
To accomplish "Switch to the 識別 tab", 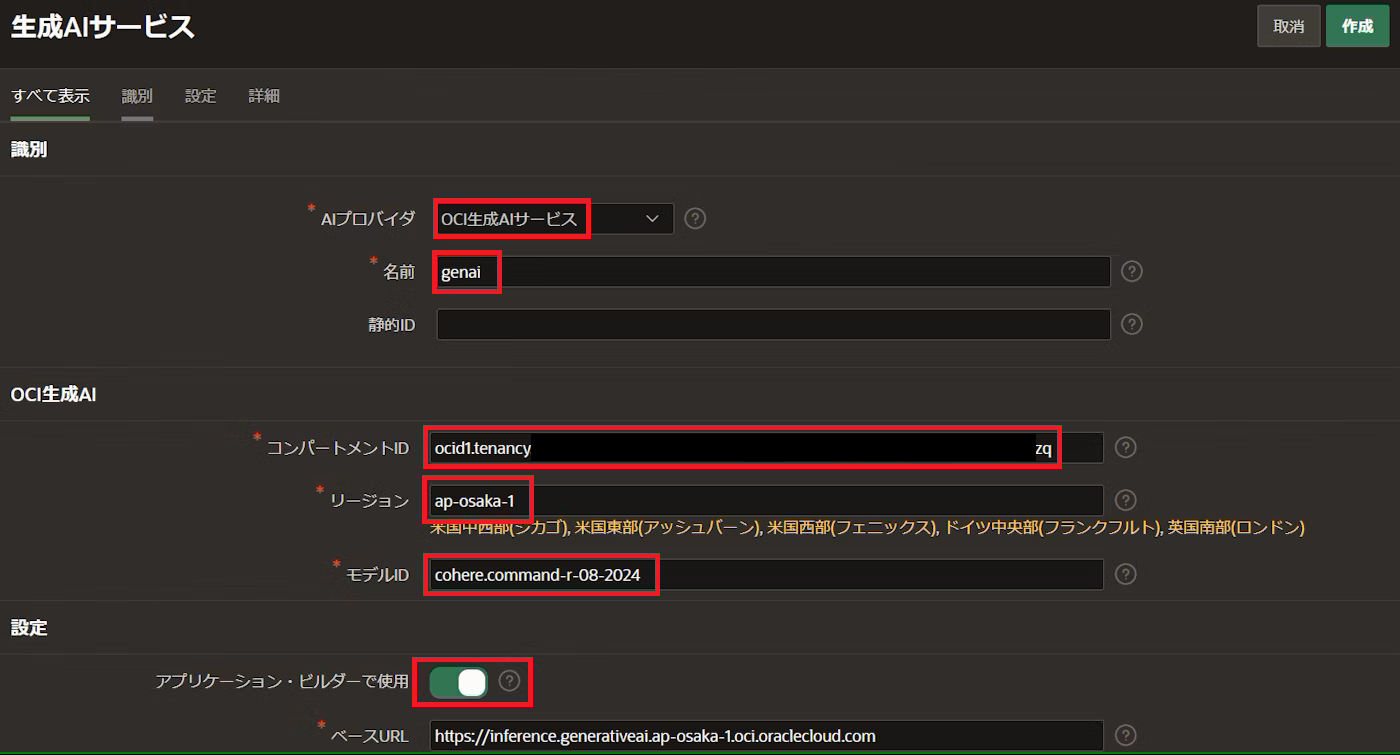I will pos(137,96).
